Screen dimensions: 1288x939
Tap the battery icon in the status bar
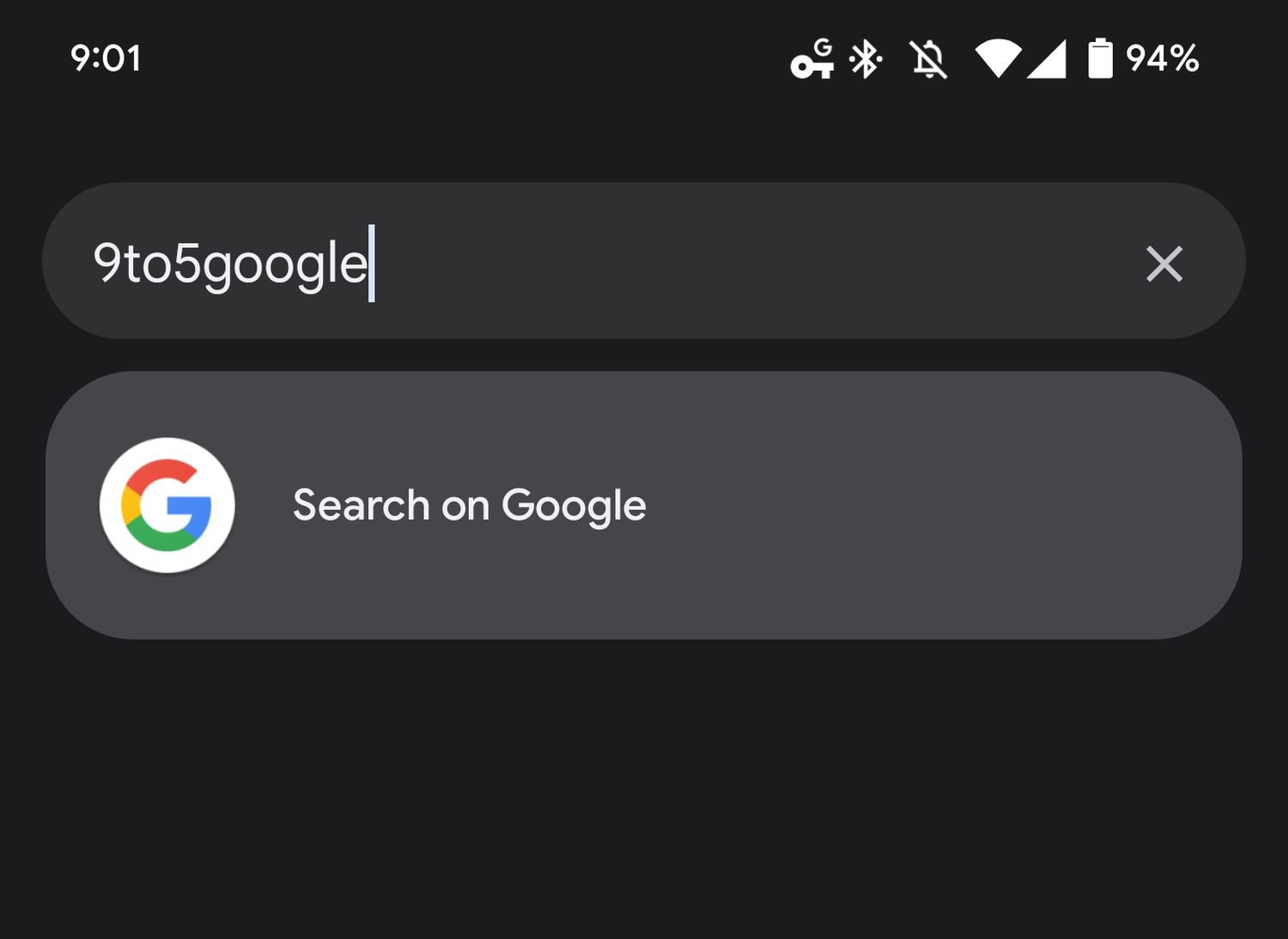[1100, 59]
